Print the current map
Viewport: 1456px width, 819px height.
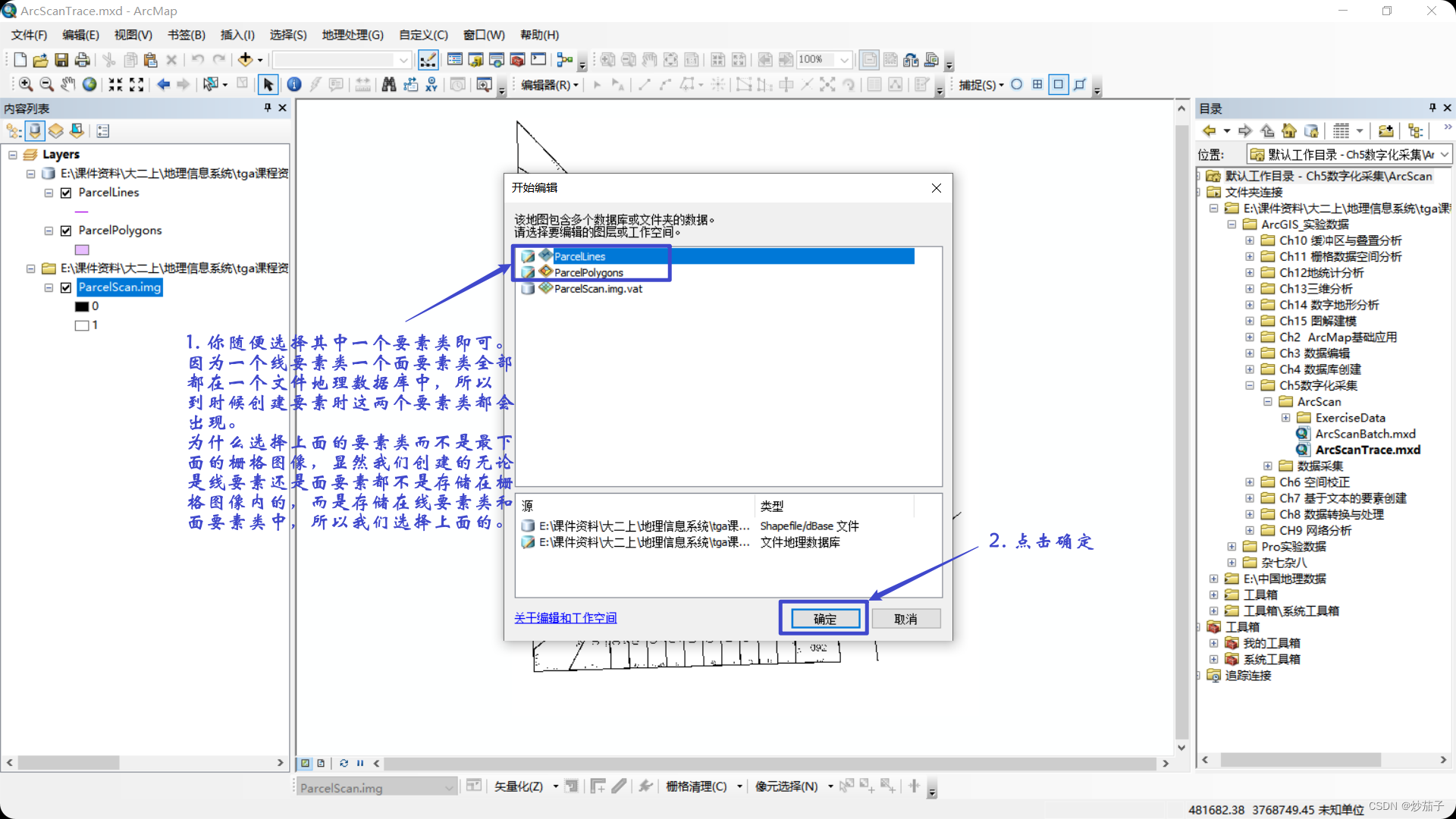(83, 60)
